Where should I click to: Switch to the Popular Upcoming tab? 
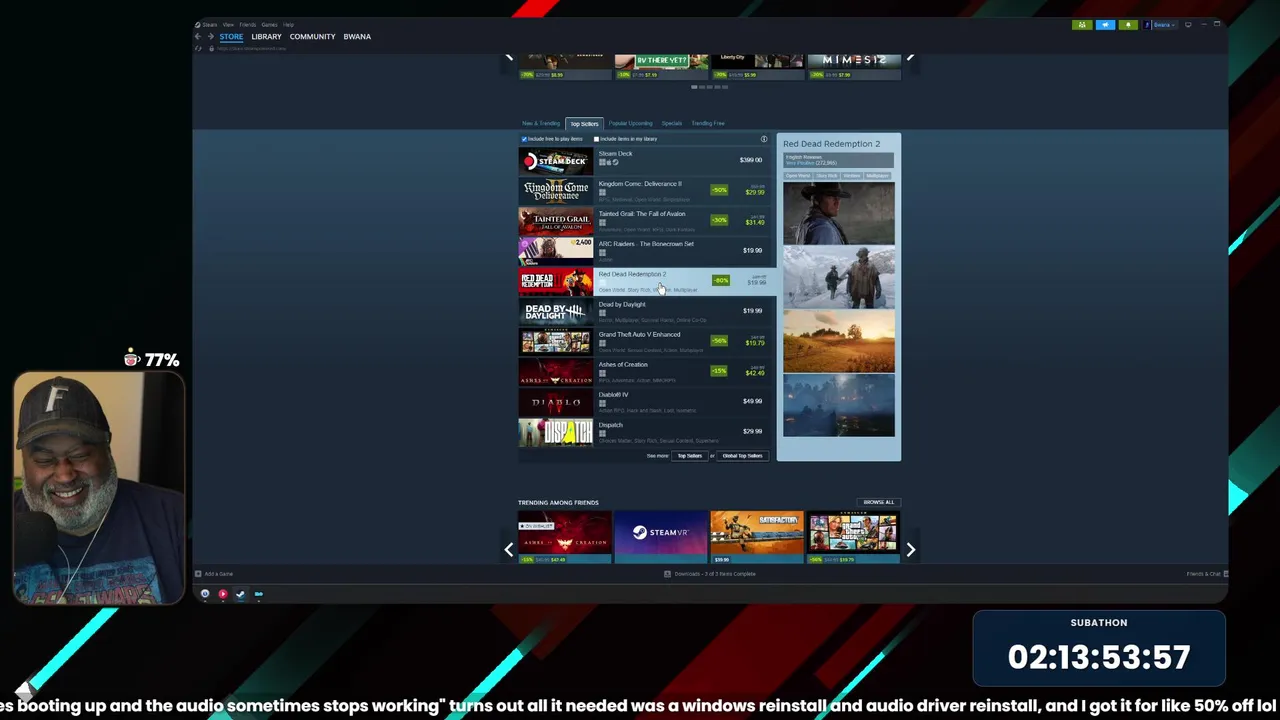(630, 123)
